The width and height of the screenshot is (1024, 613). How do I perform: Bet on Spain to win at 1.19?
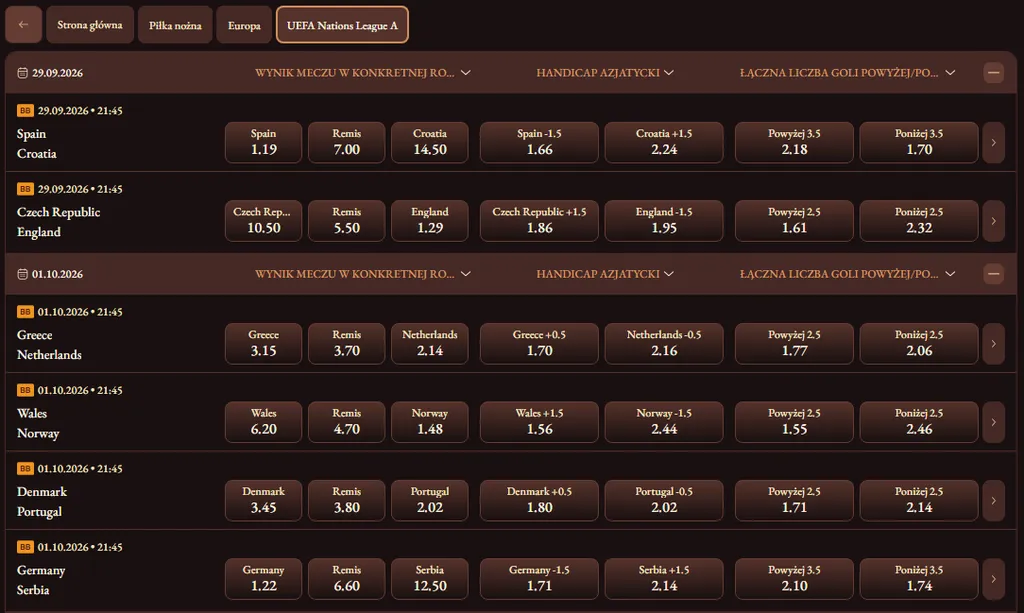(263, 142)
